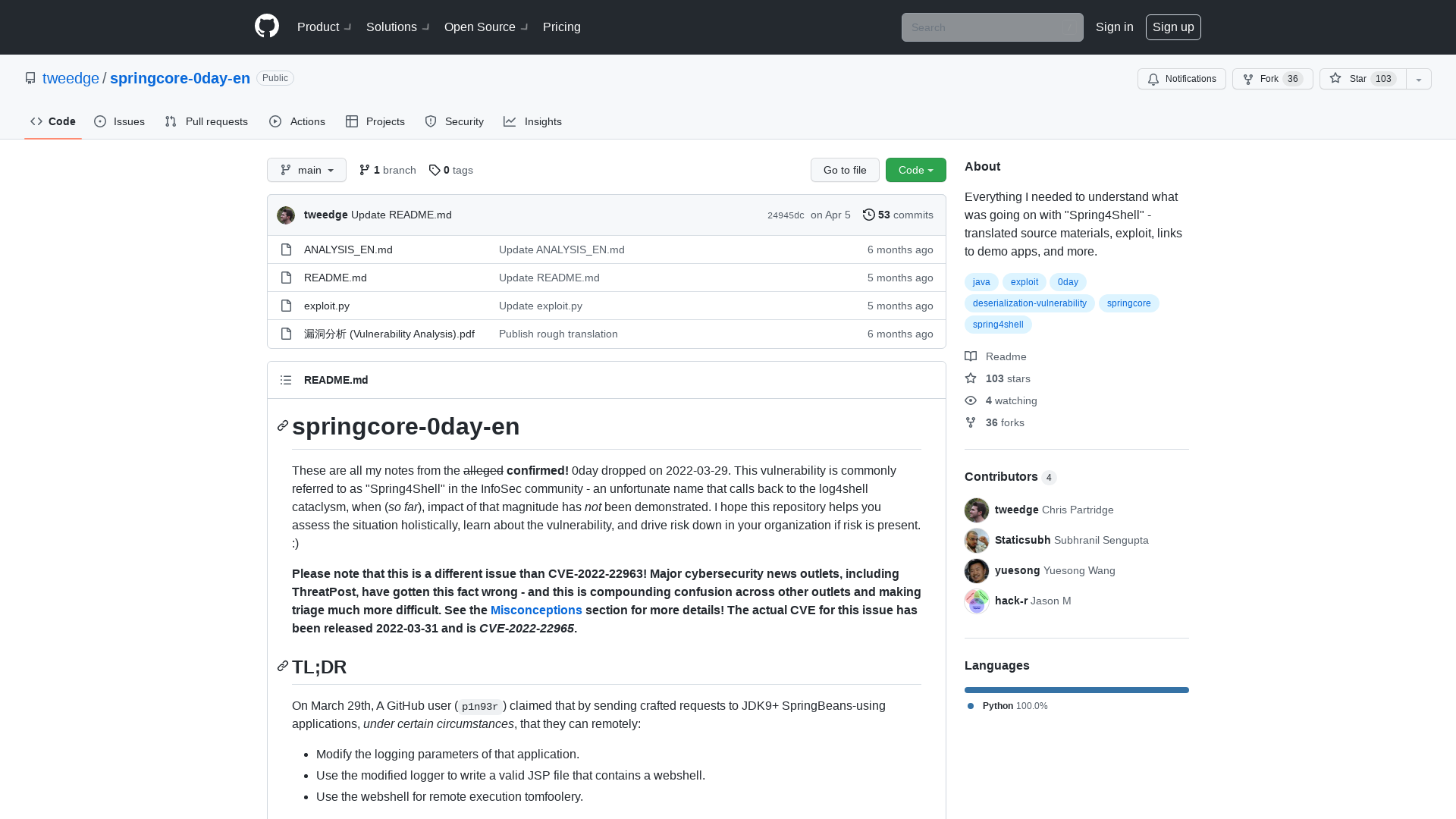Image resolution: width=1456 pixels, height=819 pixels.
Task: Click the repository icon beside tweedge
Action: tap(30, 78)
